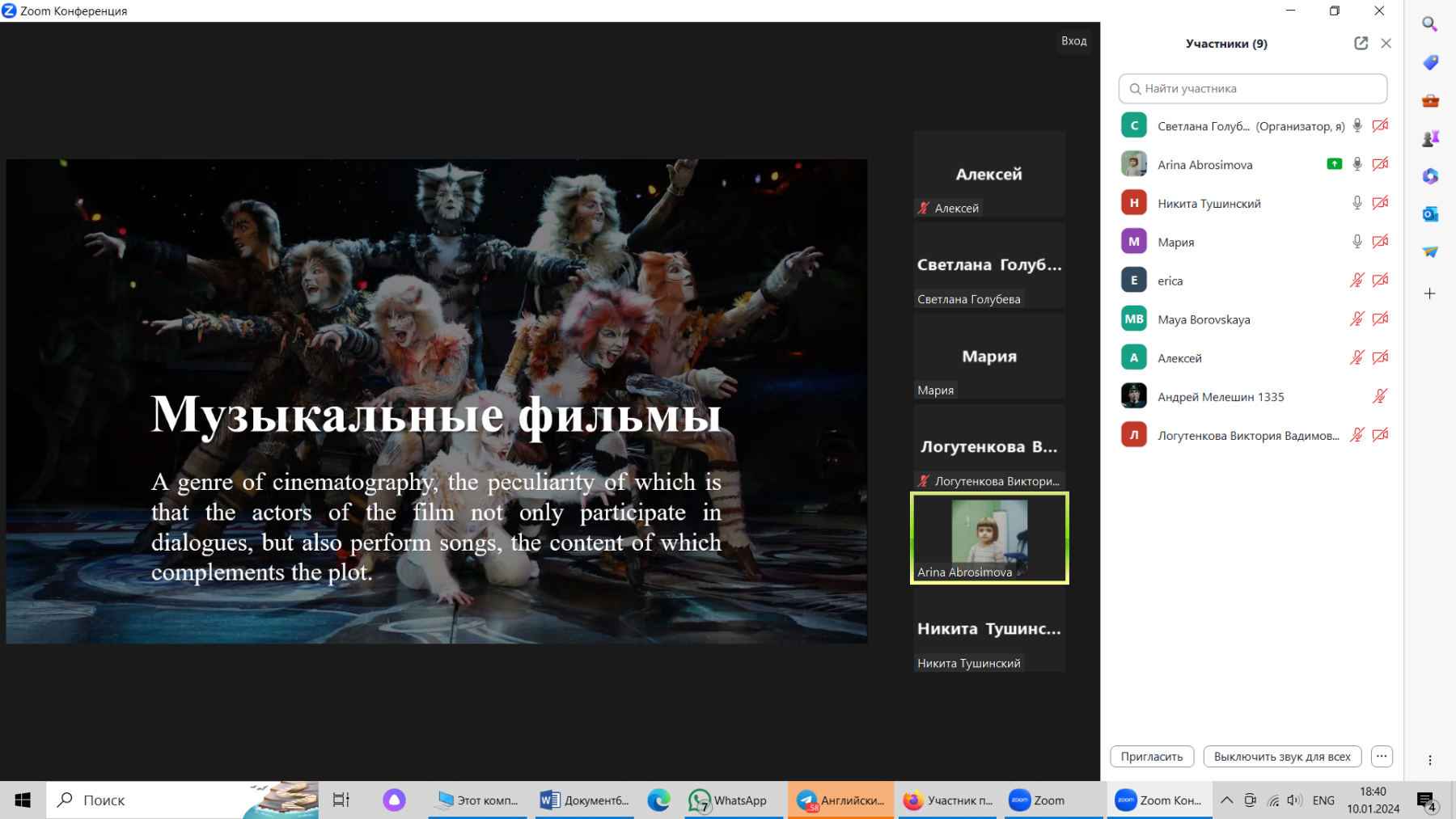The image size is (1456, 819).
Task: Mute Никита Тушинский's microphone in list
Action: (x=1357, y=203)
